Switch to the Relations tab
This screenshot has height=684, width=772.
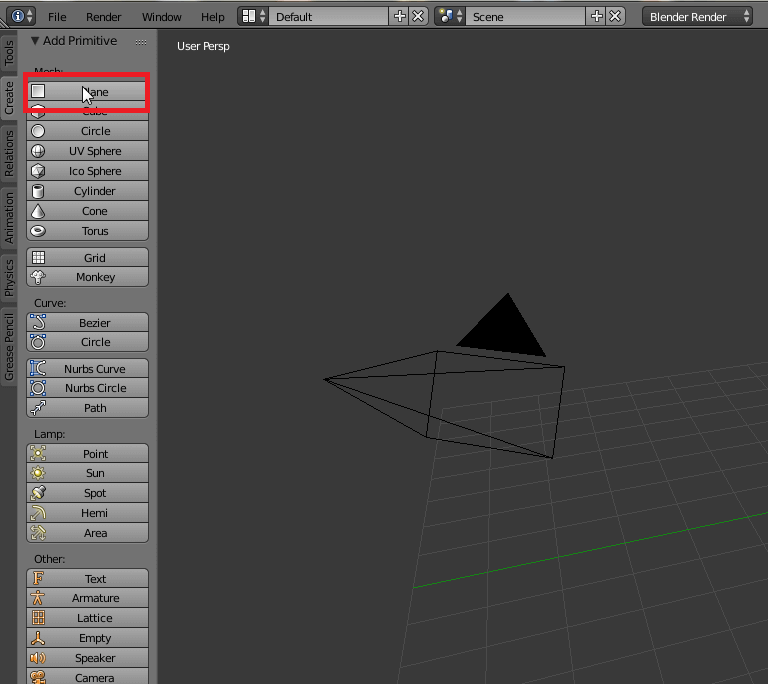[9, 154]
